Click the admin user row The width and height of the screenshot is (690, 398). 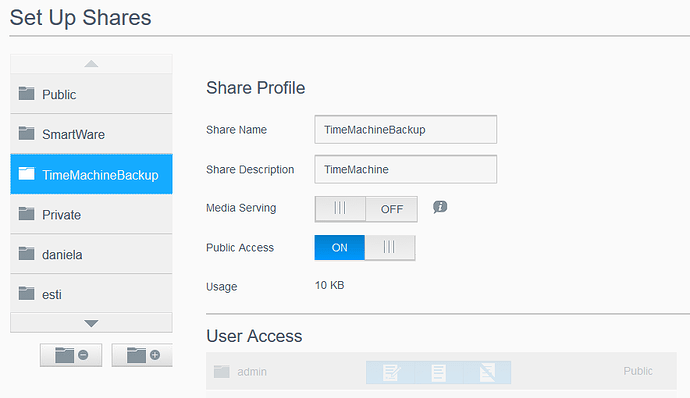(x=441, y=371)
